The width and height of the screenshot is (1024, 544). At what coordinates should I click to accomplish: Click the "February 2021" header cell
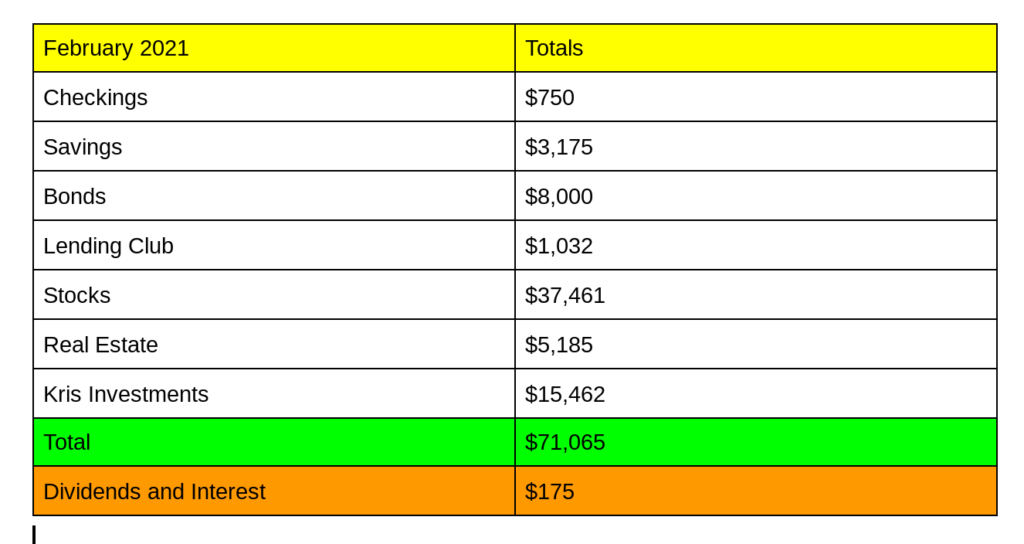pos(116,48)
